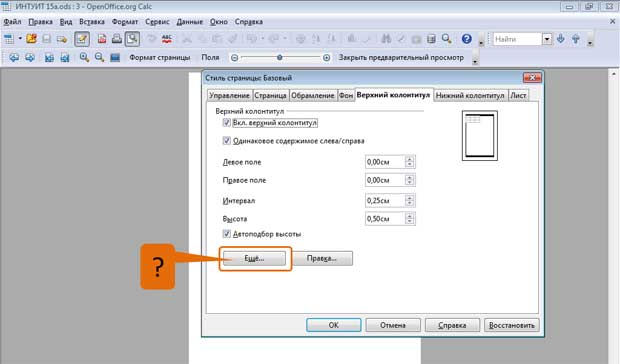This screenshot has width=620, height=364.
Task: Click the Print file directly icon
Action: [x=117, y=39]
